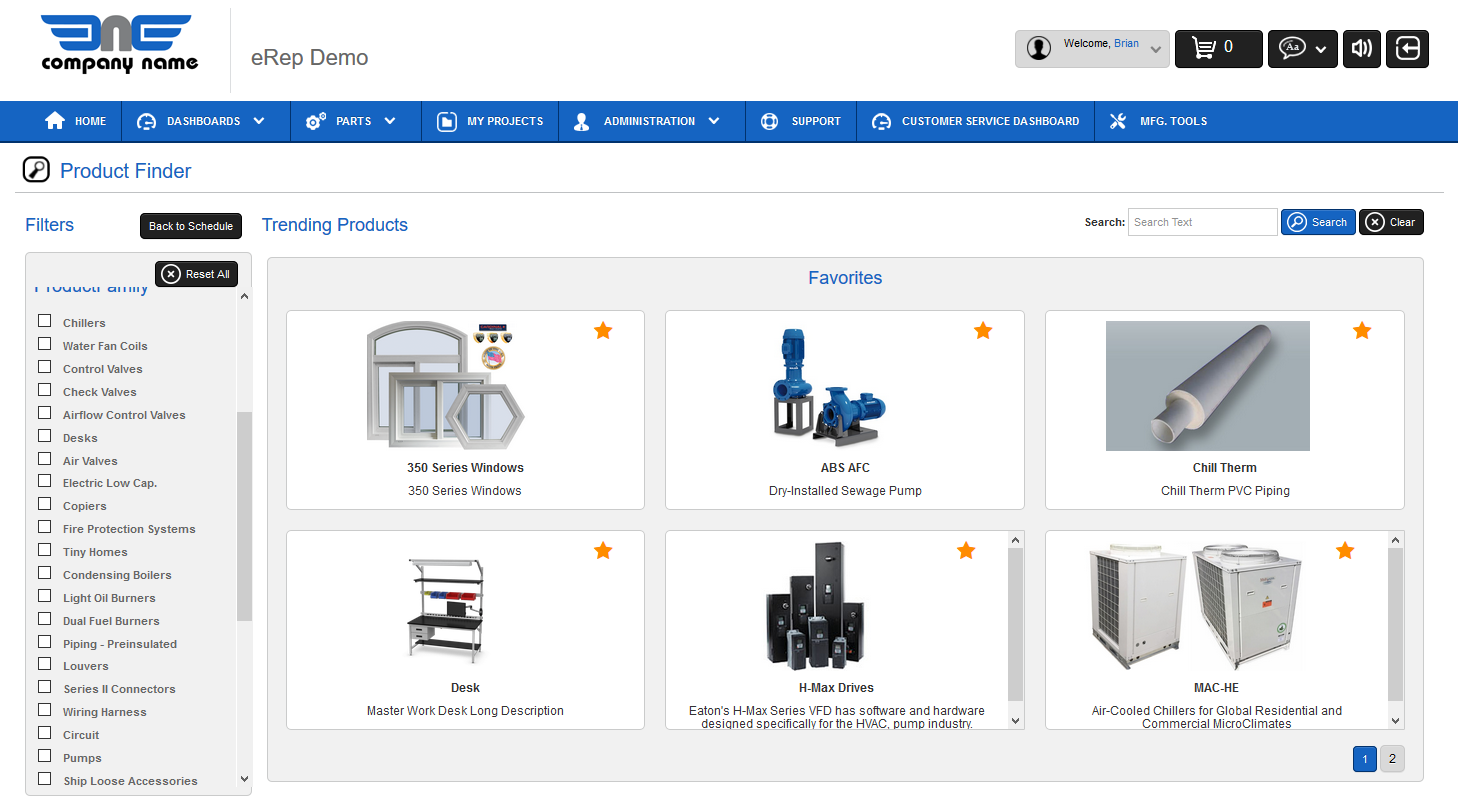1458x801 pixels.
Task: Go to Customer Service Dashboard
Action: [976, 121]
